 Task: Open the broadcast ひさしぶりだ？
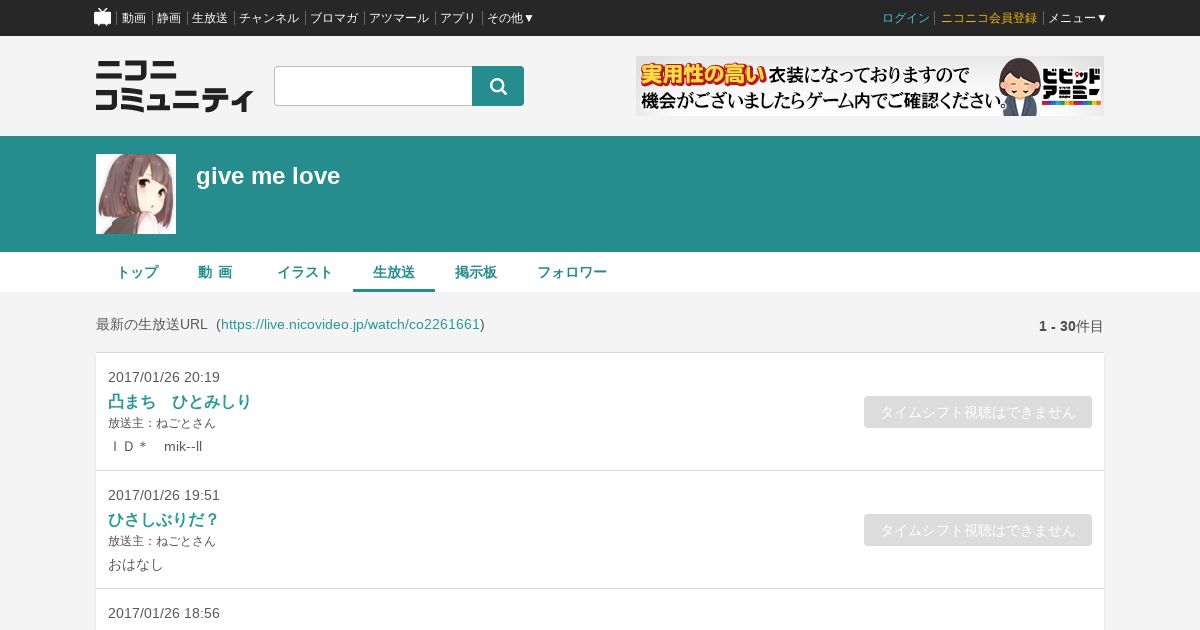point(163,520)
